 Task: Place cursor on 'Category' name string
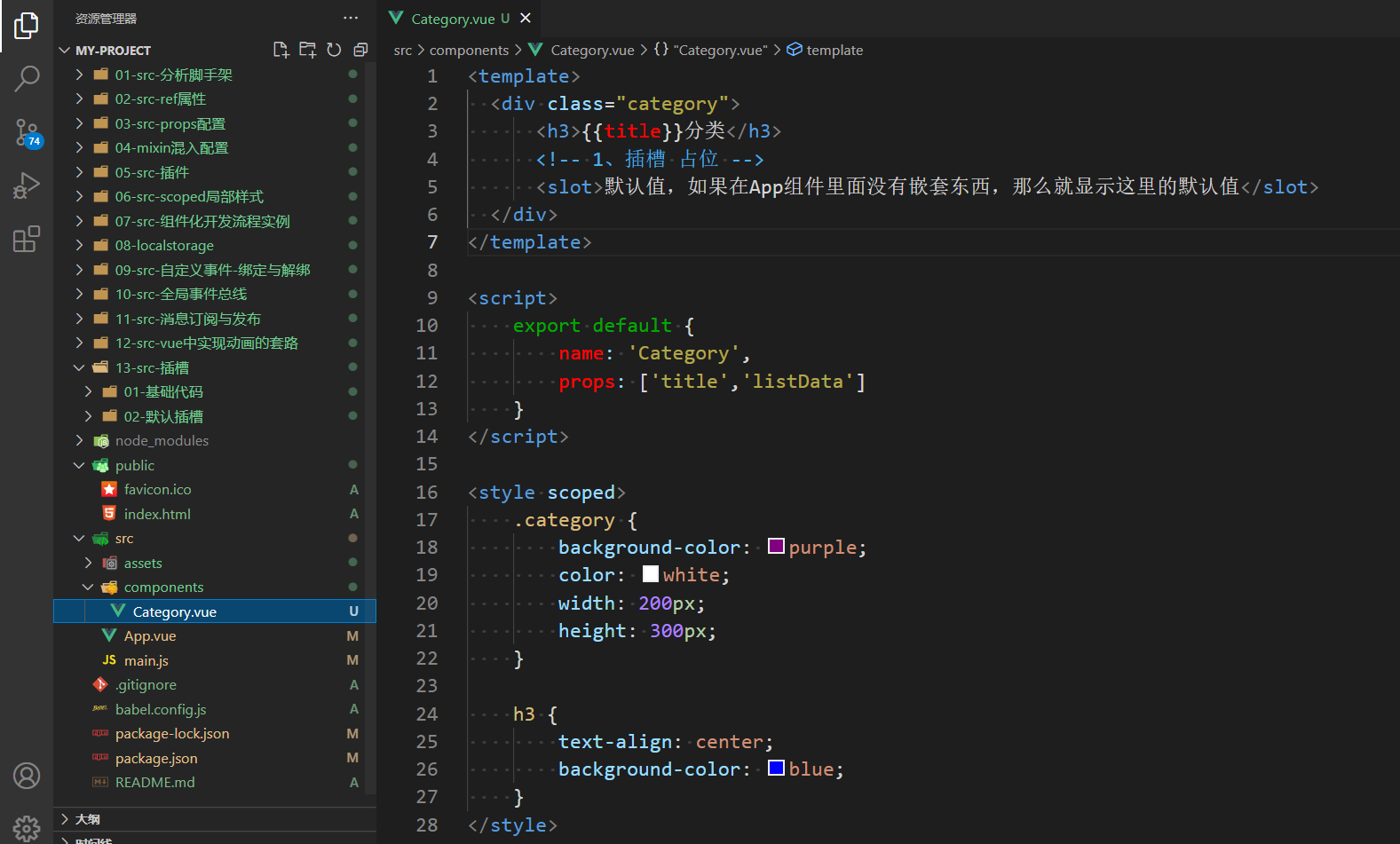(684, 353)
